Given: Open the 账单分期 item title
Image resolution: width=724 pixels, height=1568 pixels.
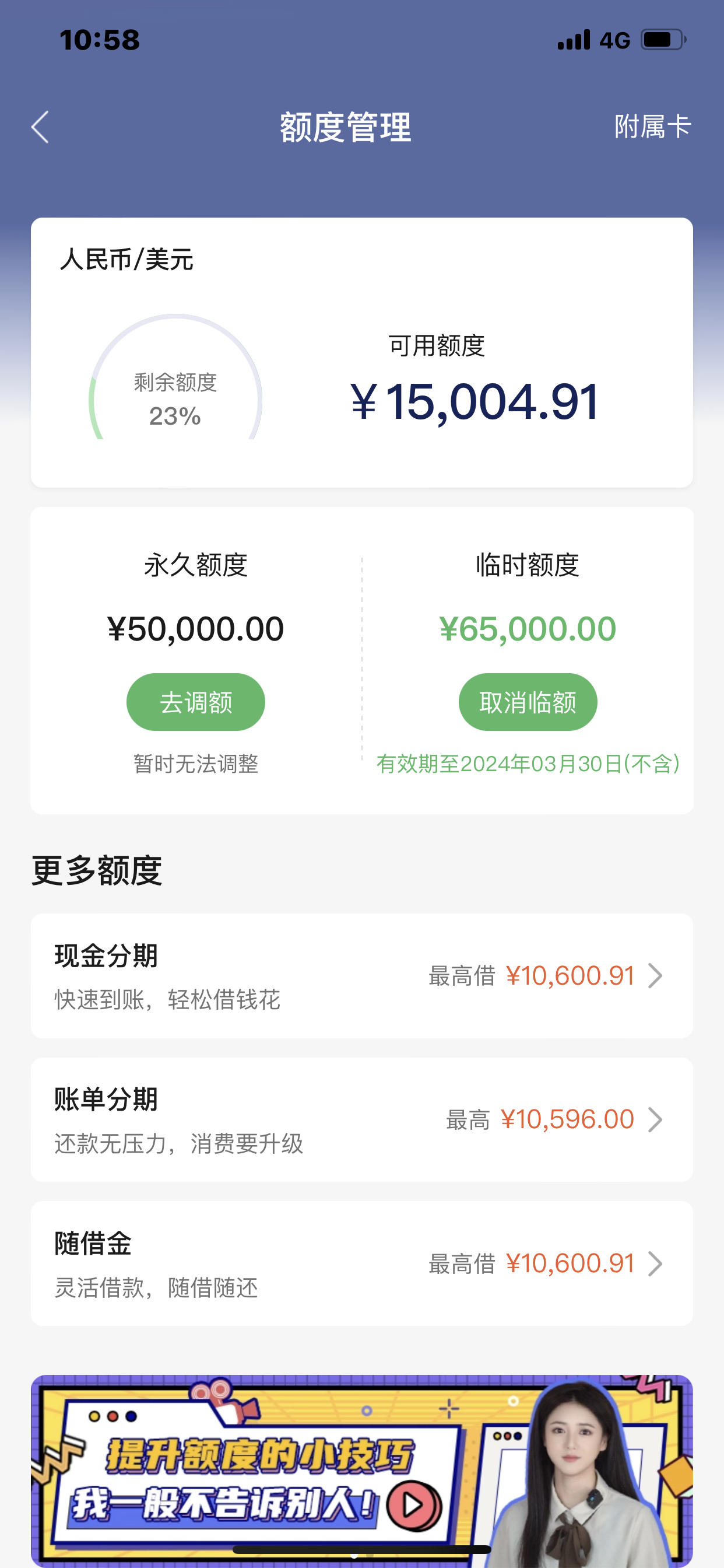Looking at the screenshot, I should [106, 1100].
